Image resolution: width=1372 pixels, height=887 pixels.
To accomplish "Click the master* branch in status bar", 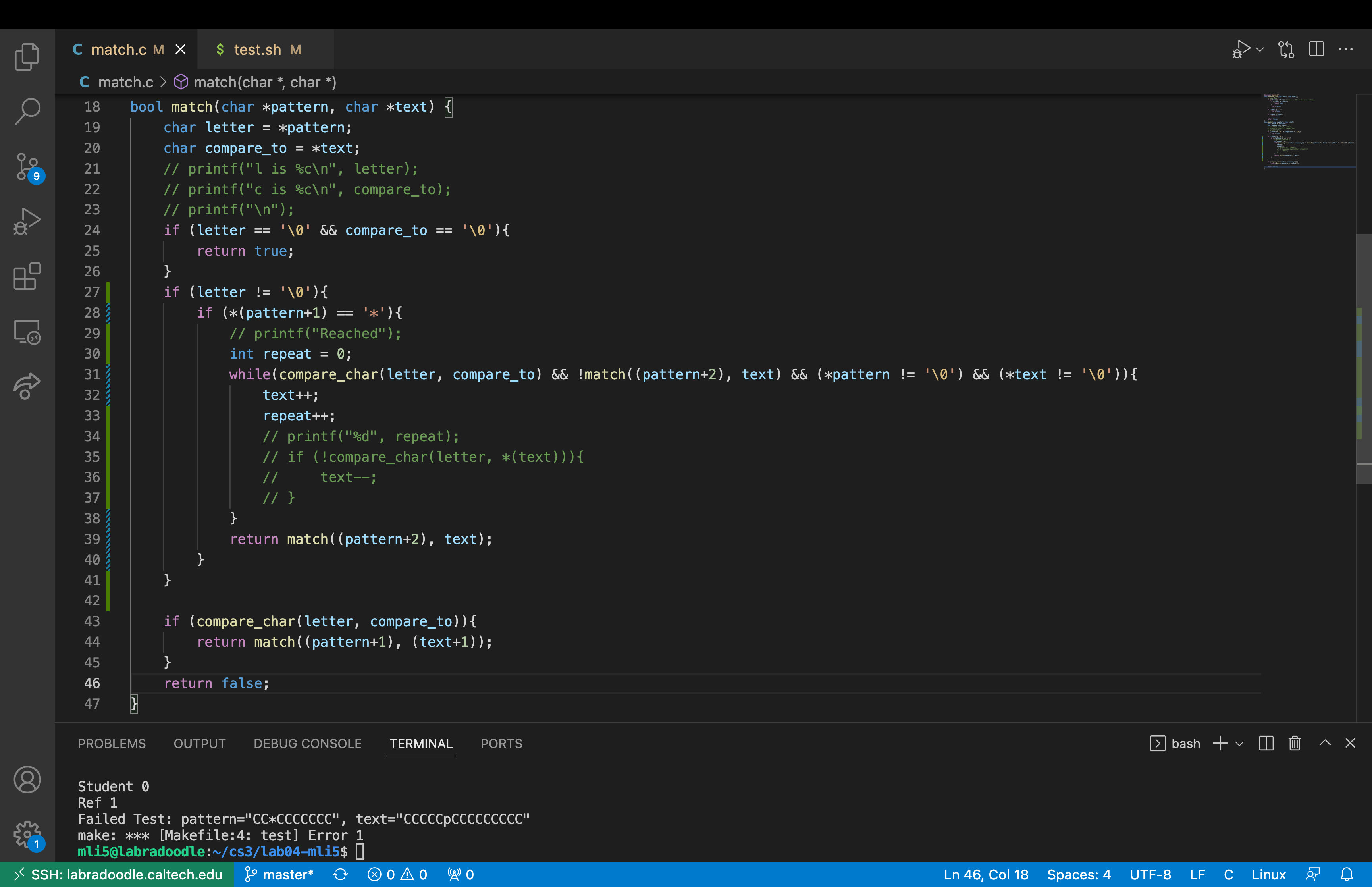I will [280, 874].
